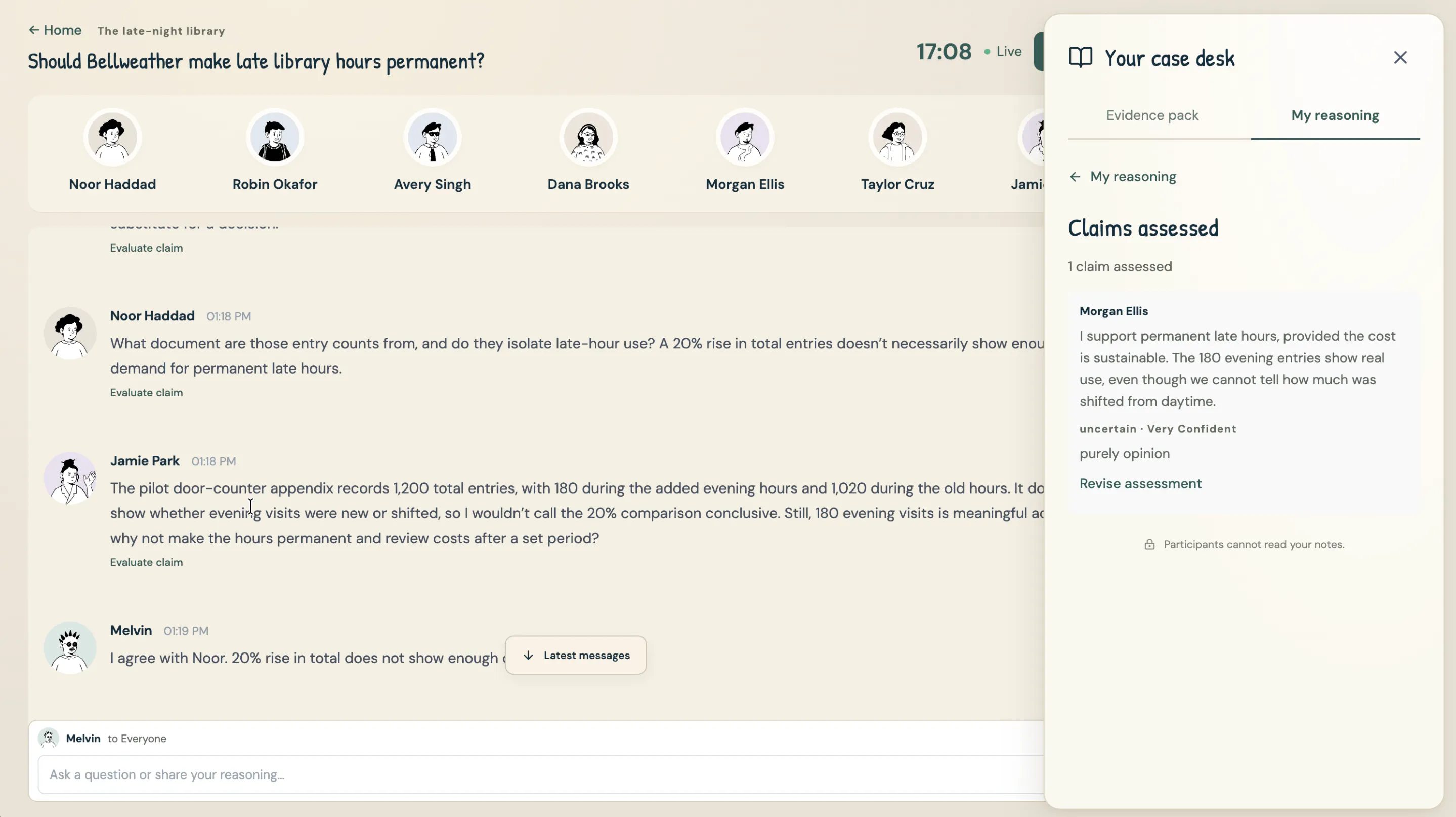Click Avery Singh's avatar with sunglasses
Viewport: 1456px width, 817px height.
433,137
